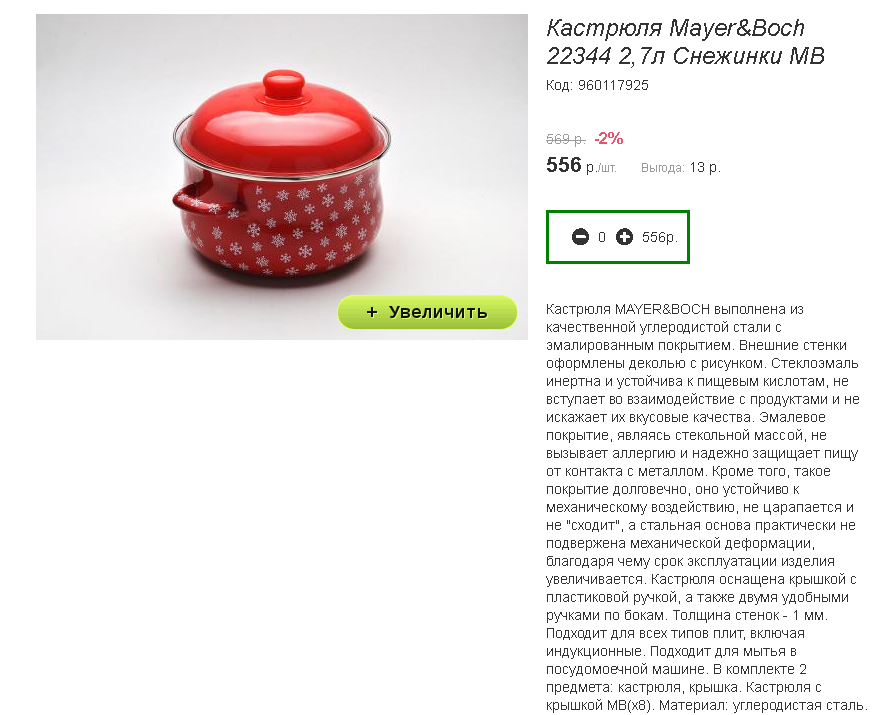Decrease quantity with the minus icon
This screenshot has height=715, width=882.
580,237
